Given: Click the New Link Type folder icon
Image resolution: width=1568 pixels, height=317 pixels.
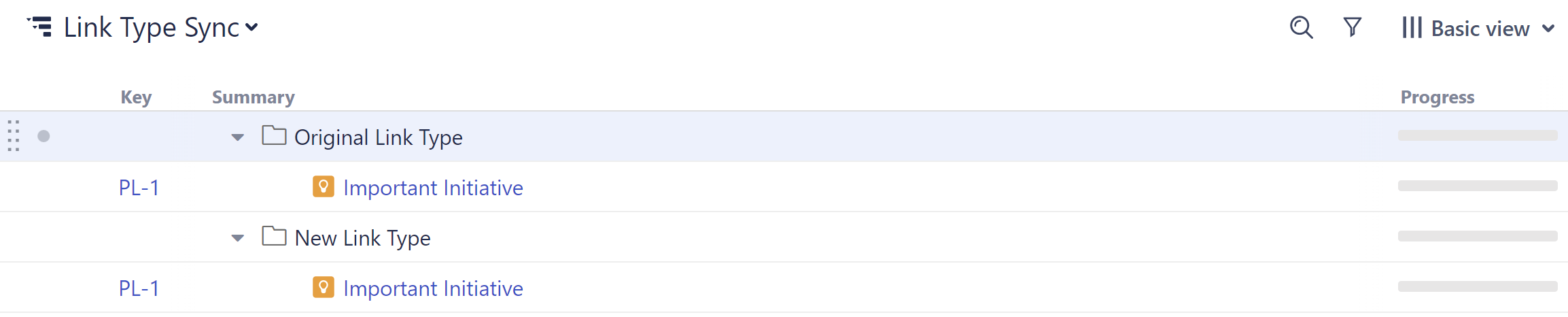Looking at the screenshot, I should [274, 237].
